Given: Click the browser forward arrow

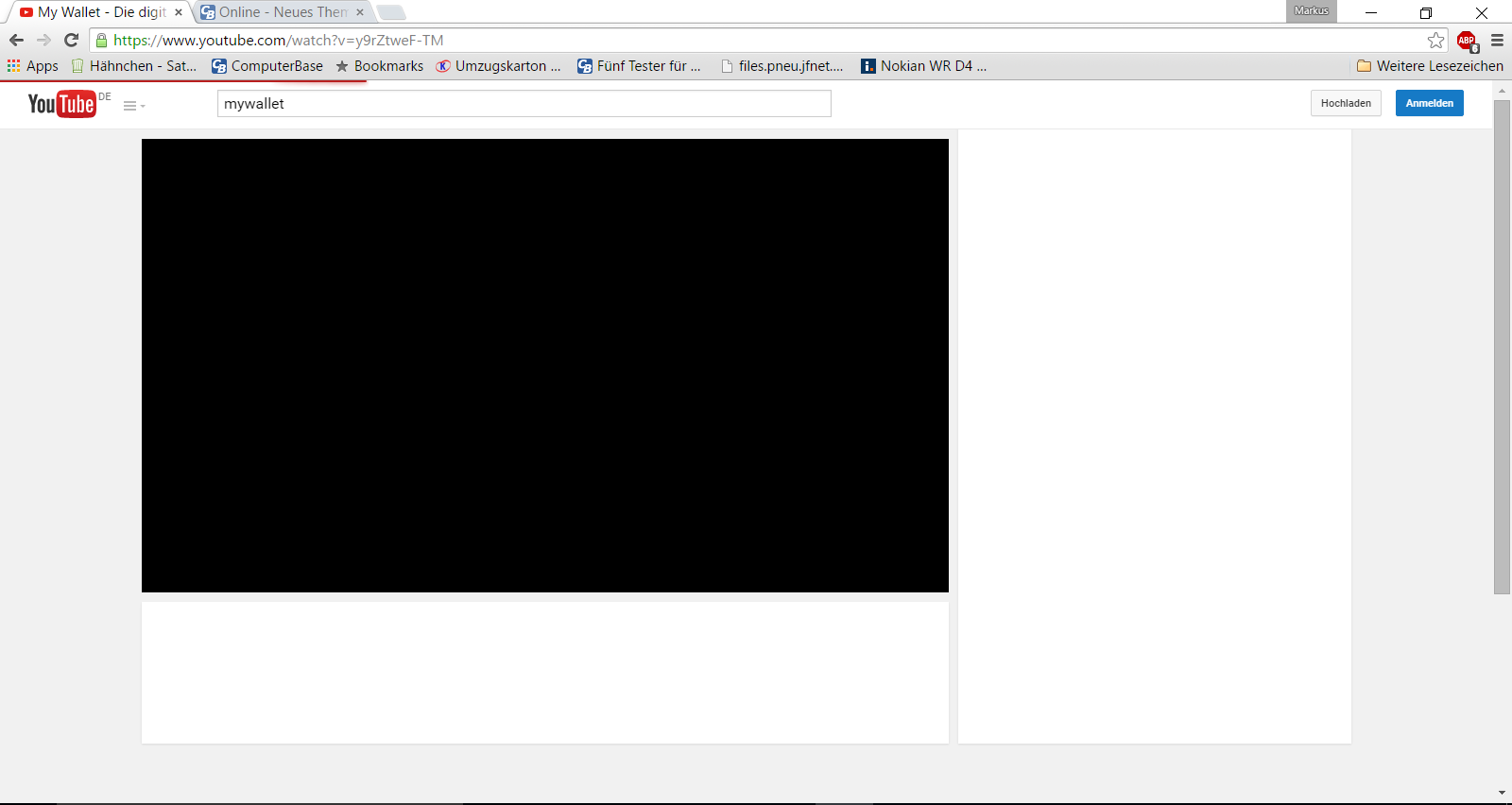Looking at the screenshot, I should pos(43,40).
